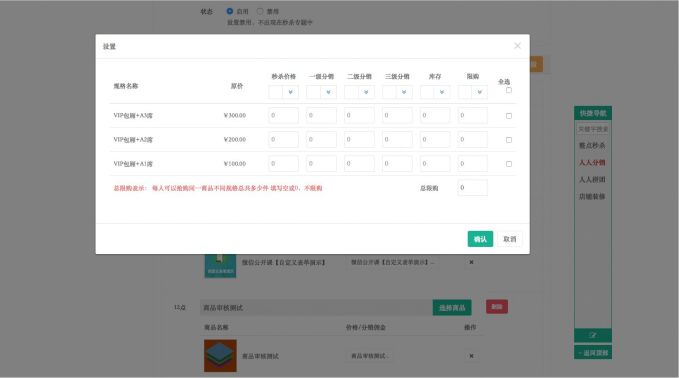The height and width of the screenshot is (378, 679).
Task: Expand the 库存 batch-fill dropdown arrow
Action: 442,92
